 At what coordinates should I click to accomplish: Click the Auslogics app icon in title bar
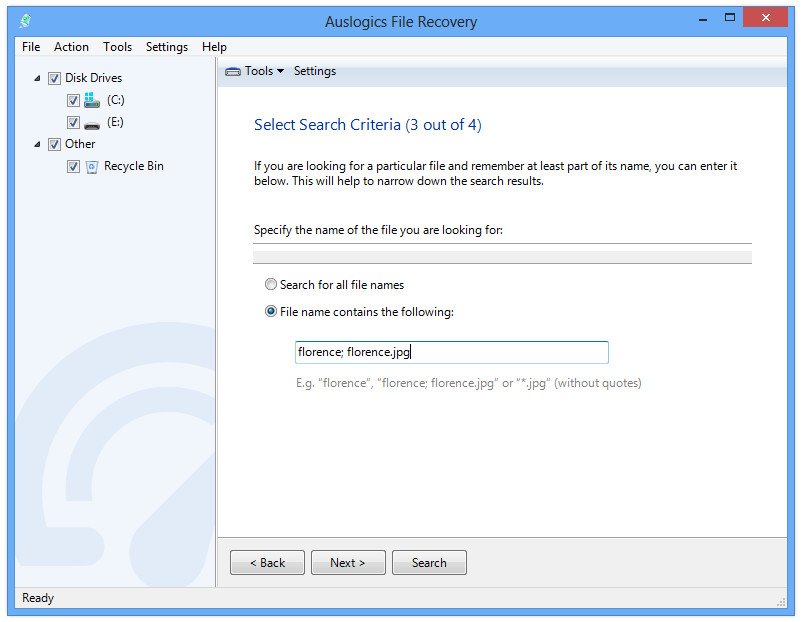[x=25, y=21]
